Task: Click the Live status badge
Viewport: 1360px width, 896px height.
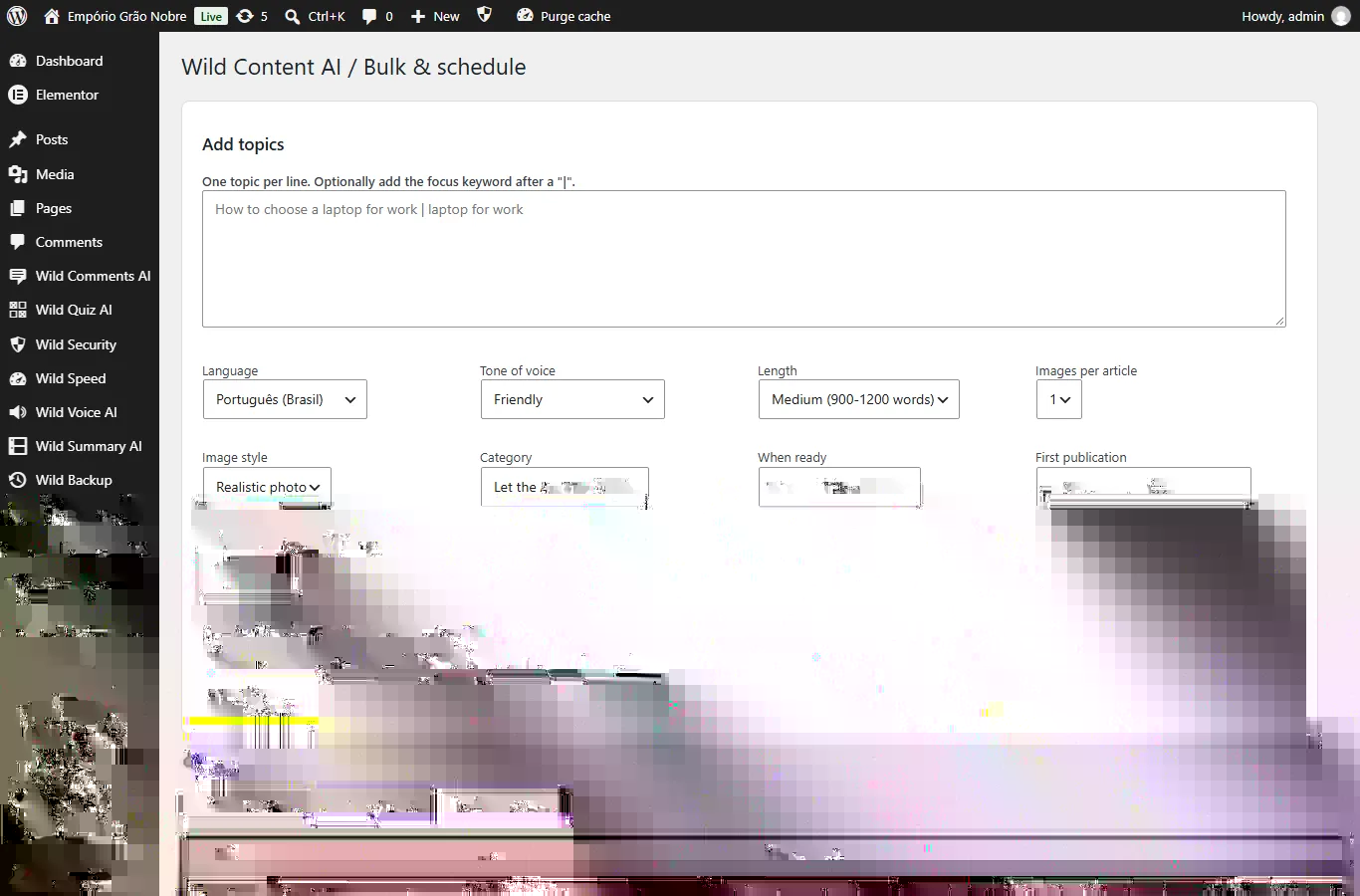Action: coord(211,16)
